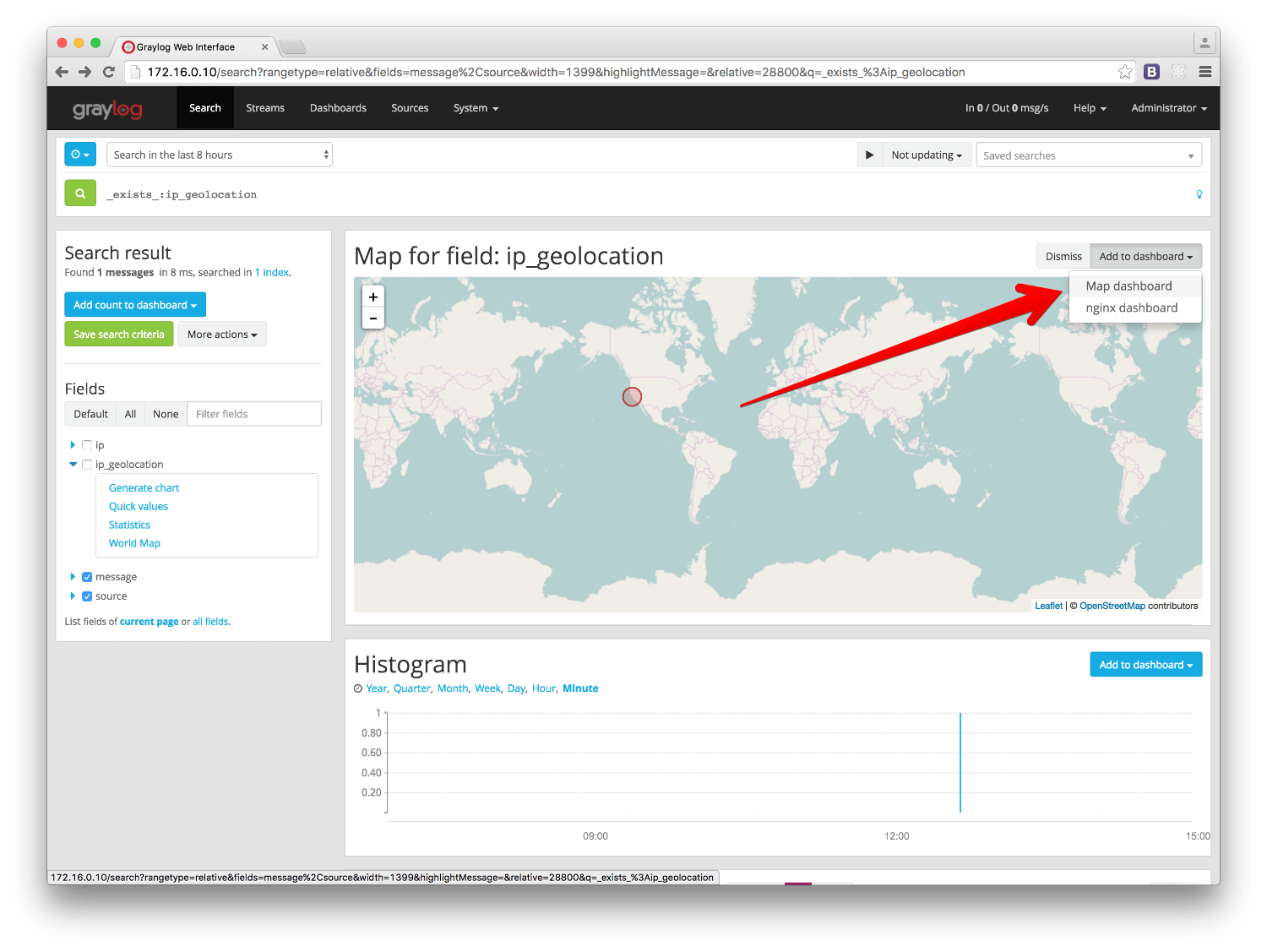Open the Saved searches dropdown
The height and width of the screenshot is (952, 1267).
tap(1088, 155)
